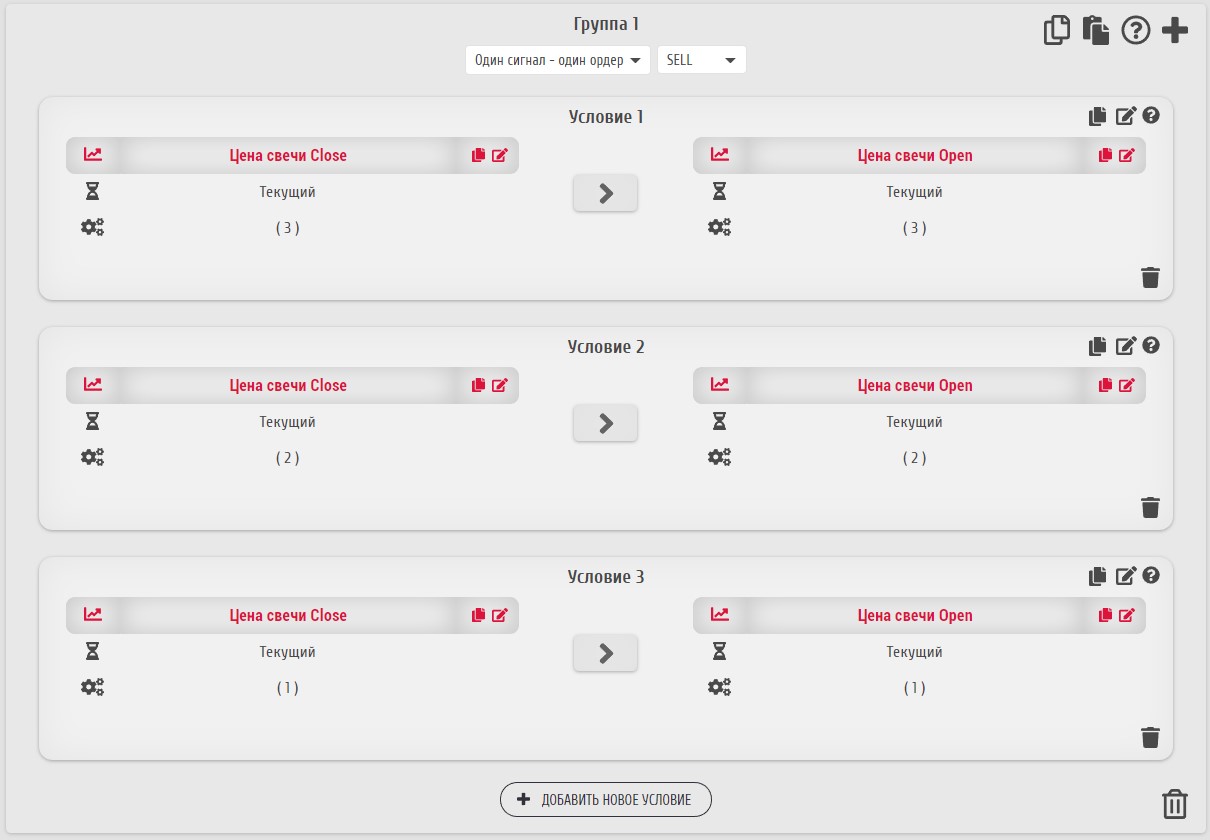
Task: Open help for Условие 1
Action: click(1151, 116)
